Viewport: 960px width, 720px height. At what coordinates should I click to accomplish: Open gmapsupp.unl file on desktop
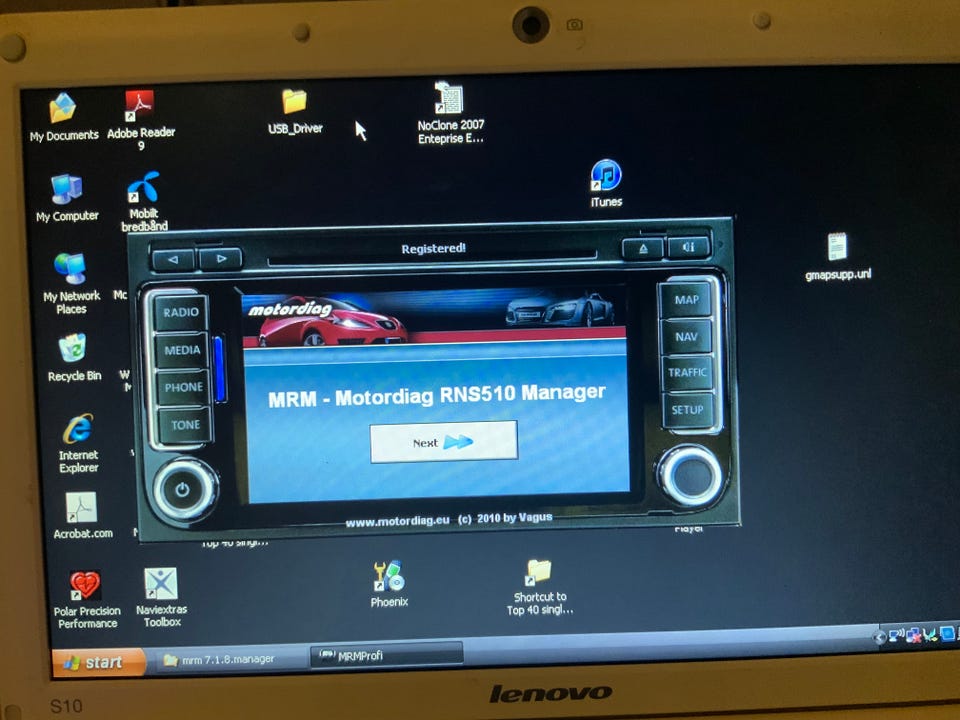tap(838, 257)
